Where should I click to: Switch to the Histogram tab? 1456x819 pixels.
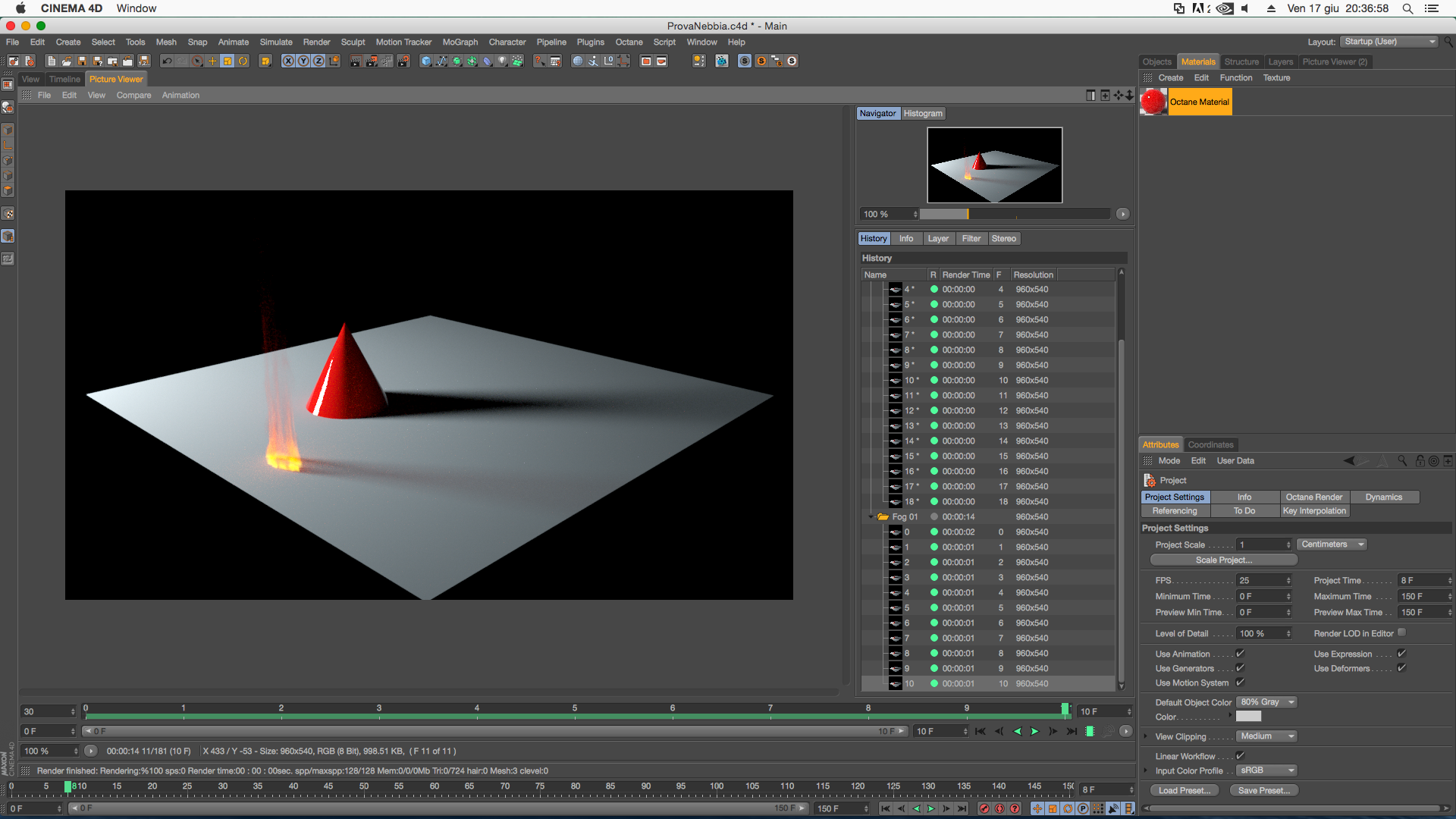[923, 114]
